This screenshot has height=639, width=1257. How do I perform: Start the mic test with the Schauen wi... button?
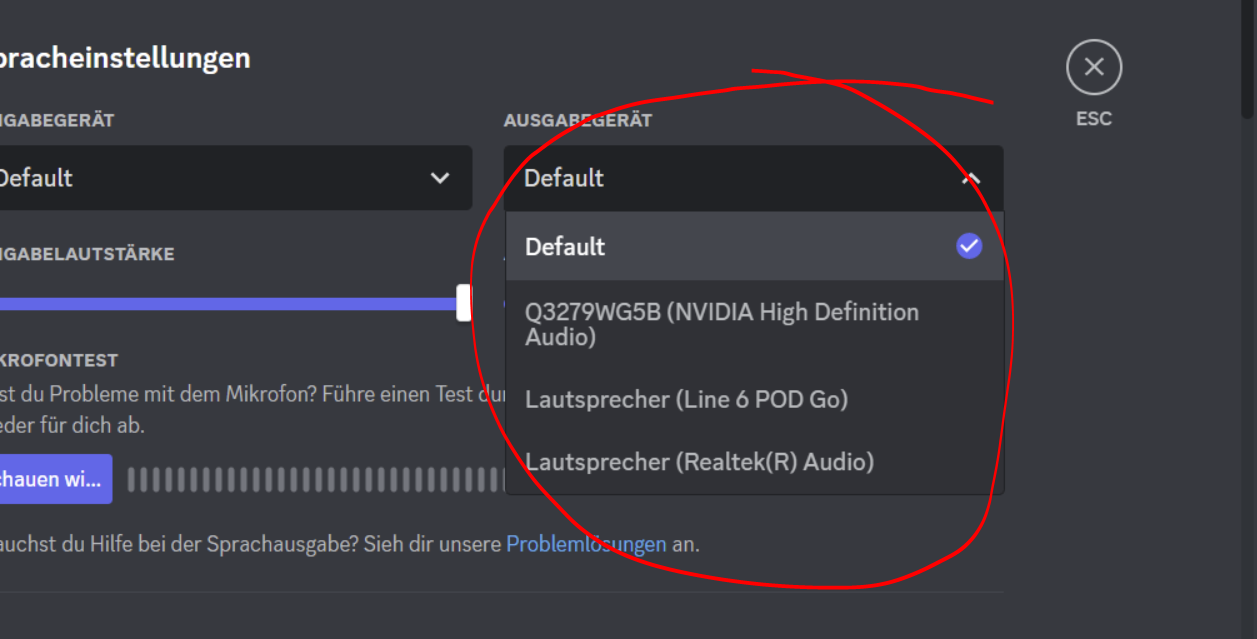tap(56, 479)
